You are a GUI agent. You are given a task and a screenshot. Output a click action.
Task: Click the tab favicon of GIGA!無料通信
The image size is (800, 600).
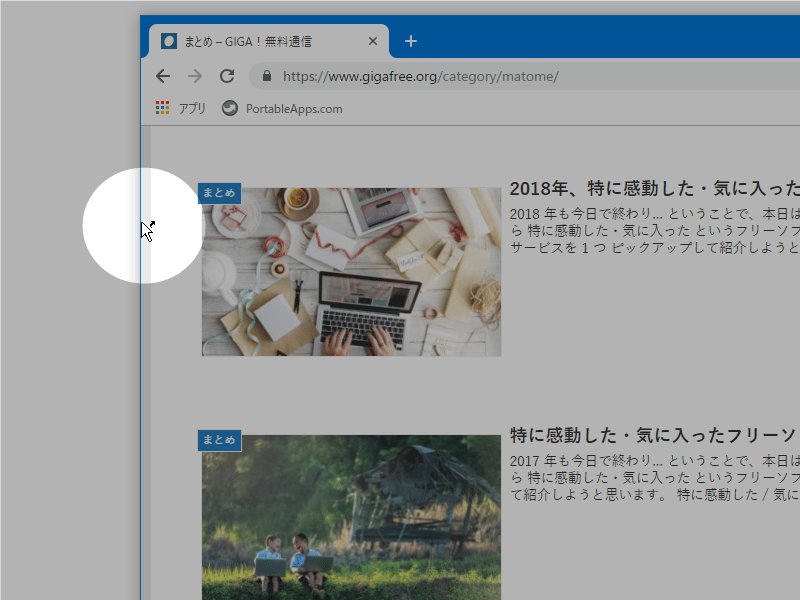(169, 41)
